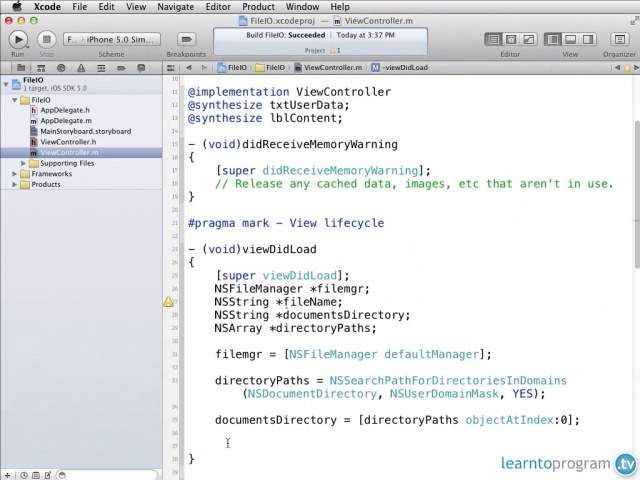Viewport: 640px width, 480px height.
Task: Open the Help menu
Action: pos(340,7)
